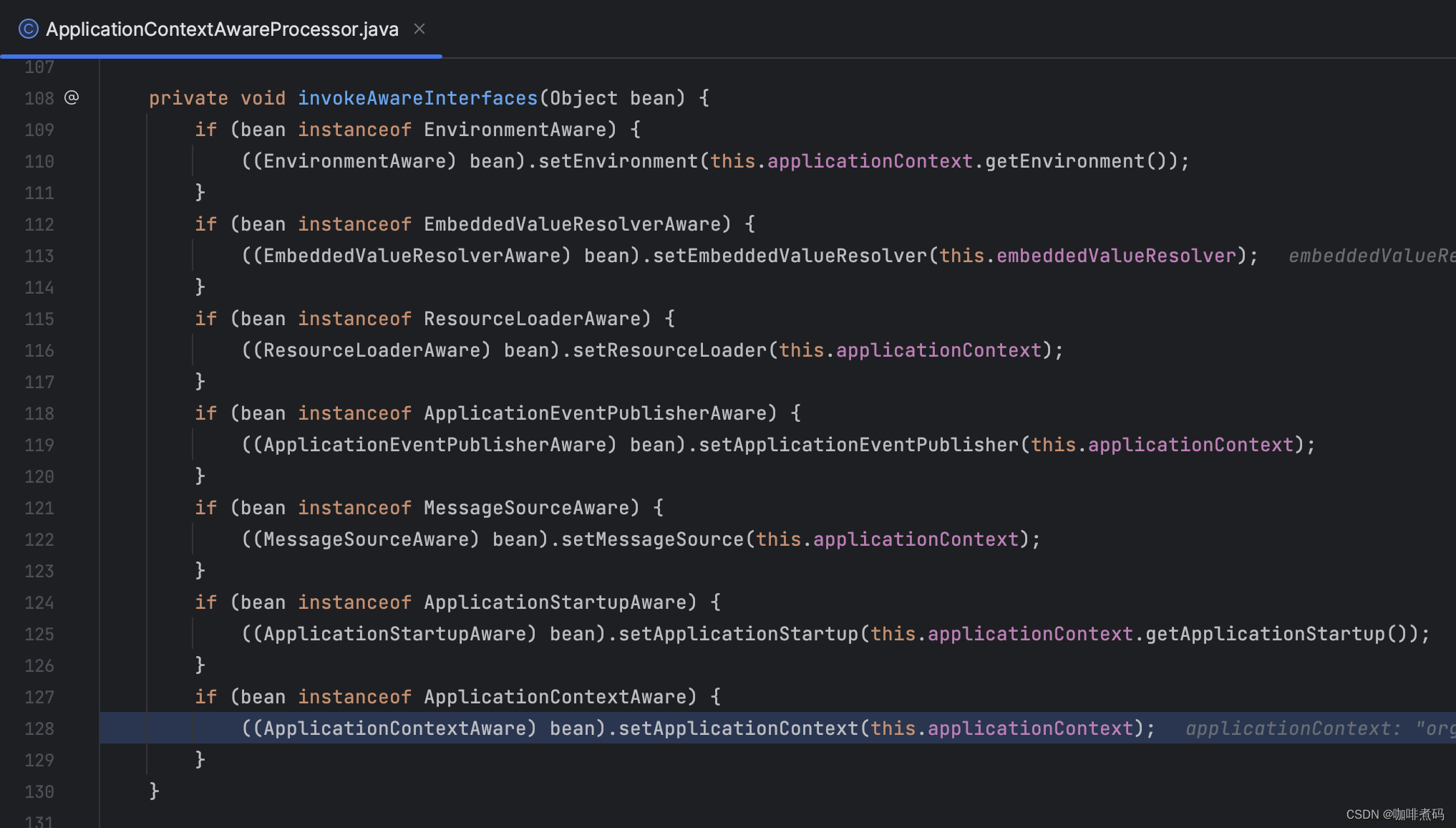1456x828 pixels.
Task: Click the closing brace on line 130
Action: coord(154,791)
